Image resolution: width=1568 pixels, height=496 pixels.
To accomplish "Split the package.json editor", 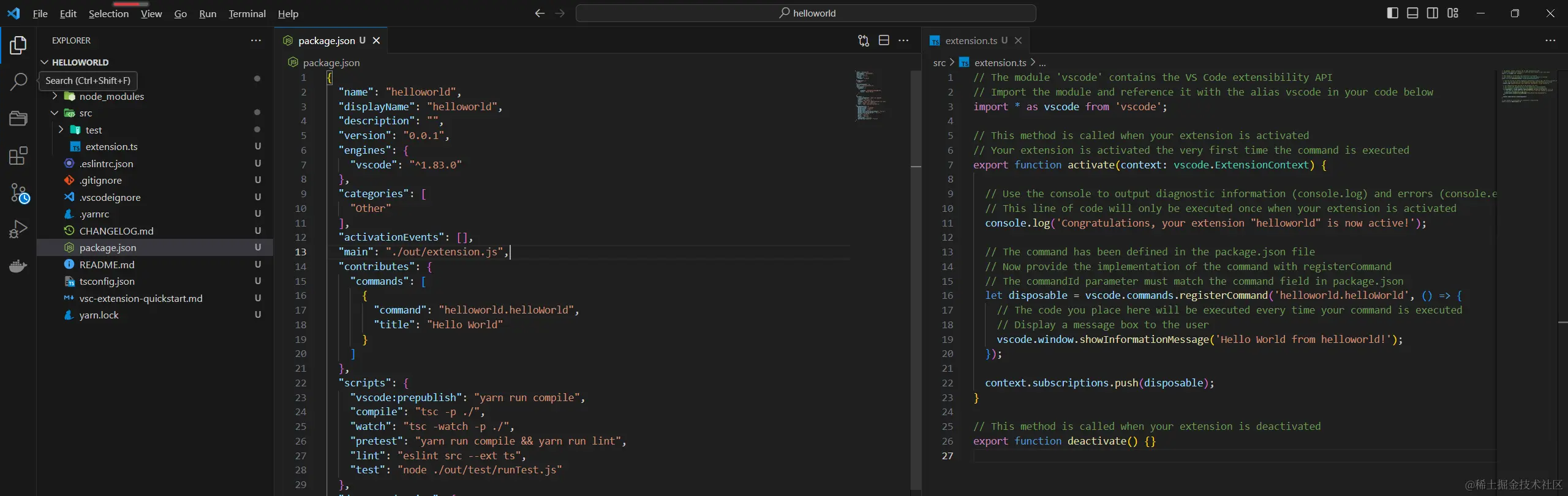I will pos(884,40).
